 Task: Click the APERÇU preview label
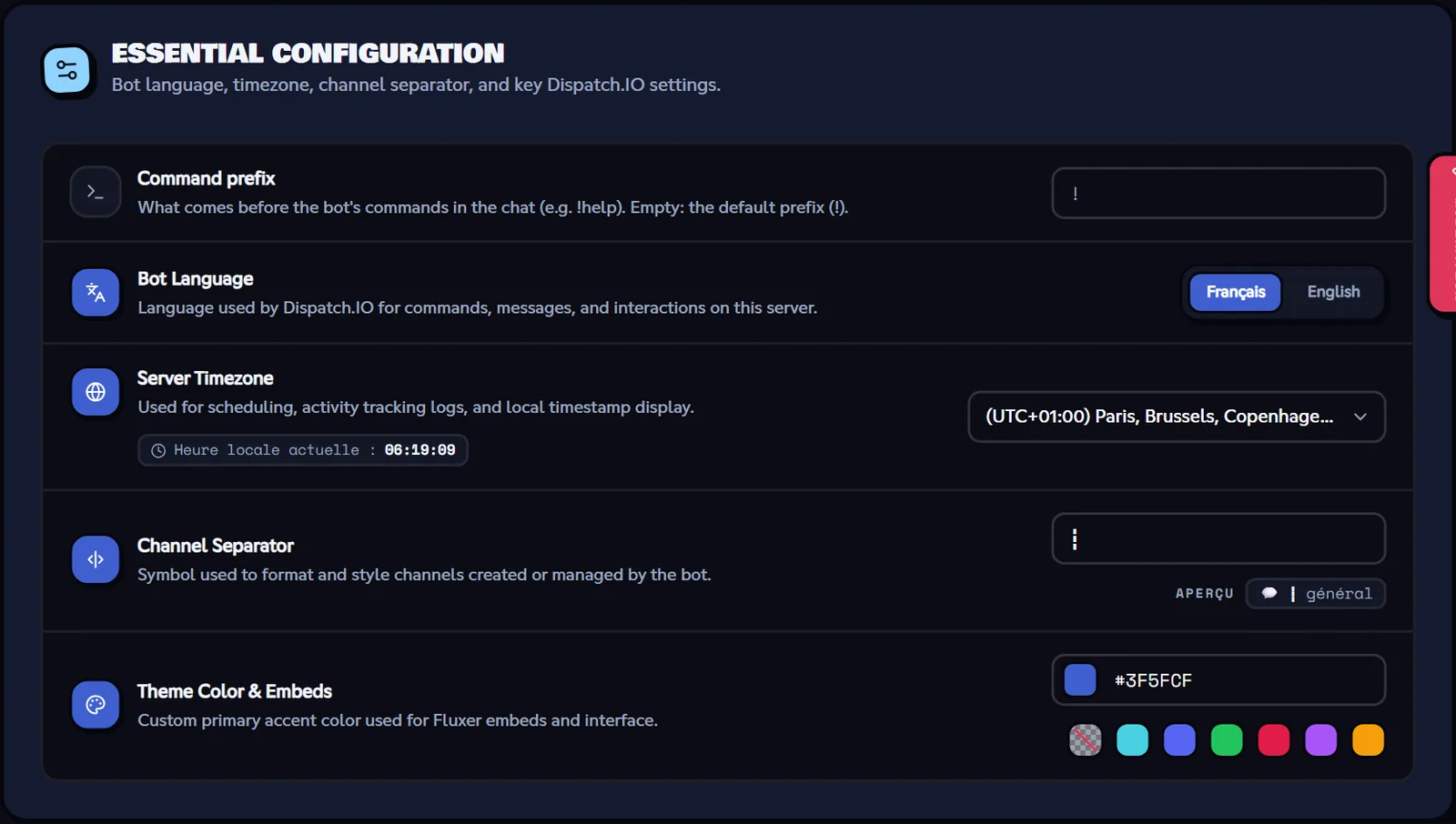pos(1204,593)
